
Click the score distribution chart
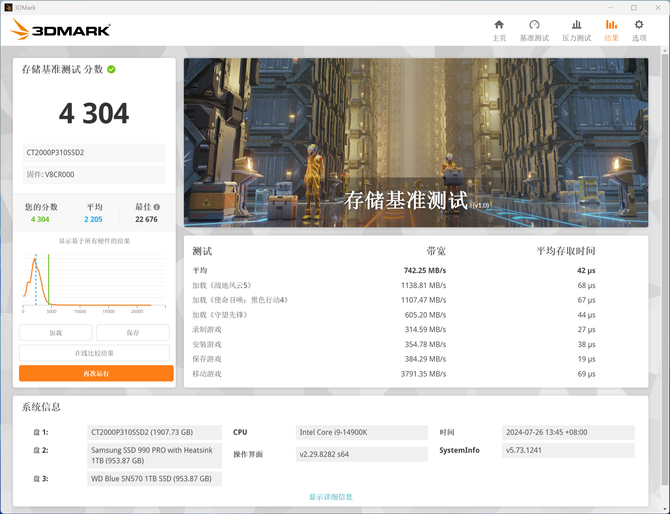click(x=94, y=282)
